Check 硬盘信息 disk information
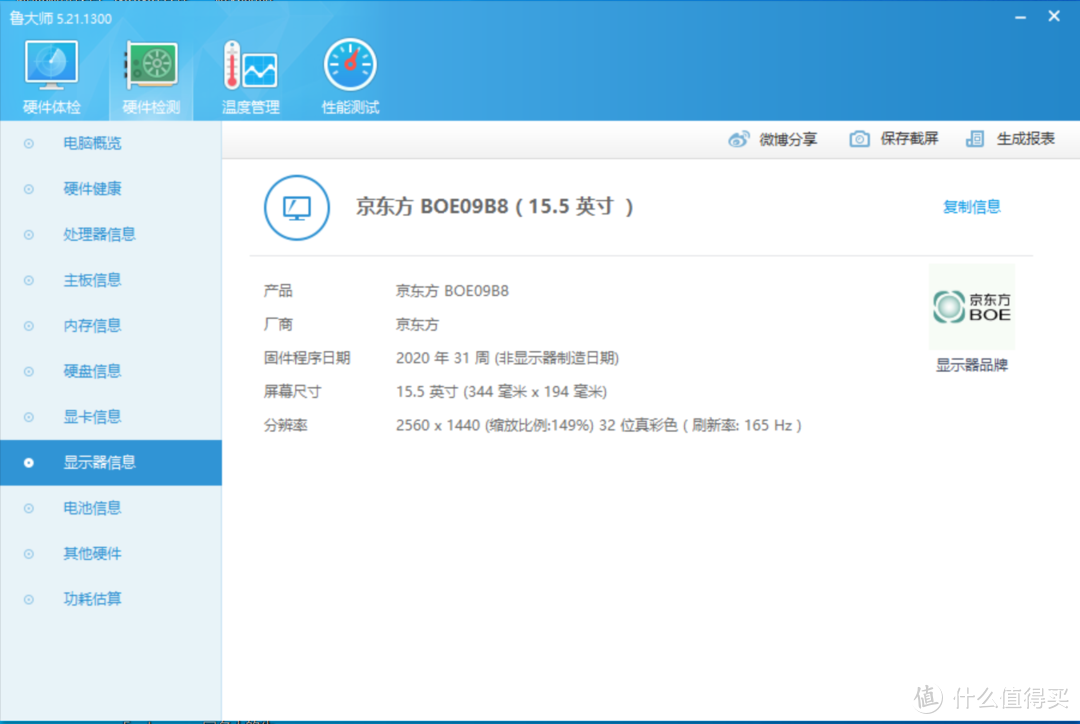 (x=93, y=371)
